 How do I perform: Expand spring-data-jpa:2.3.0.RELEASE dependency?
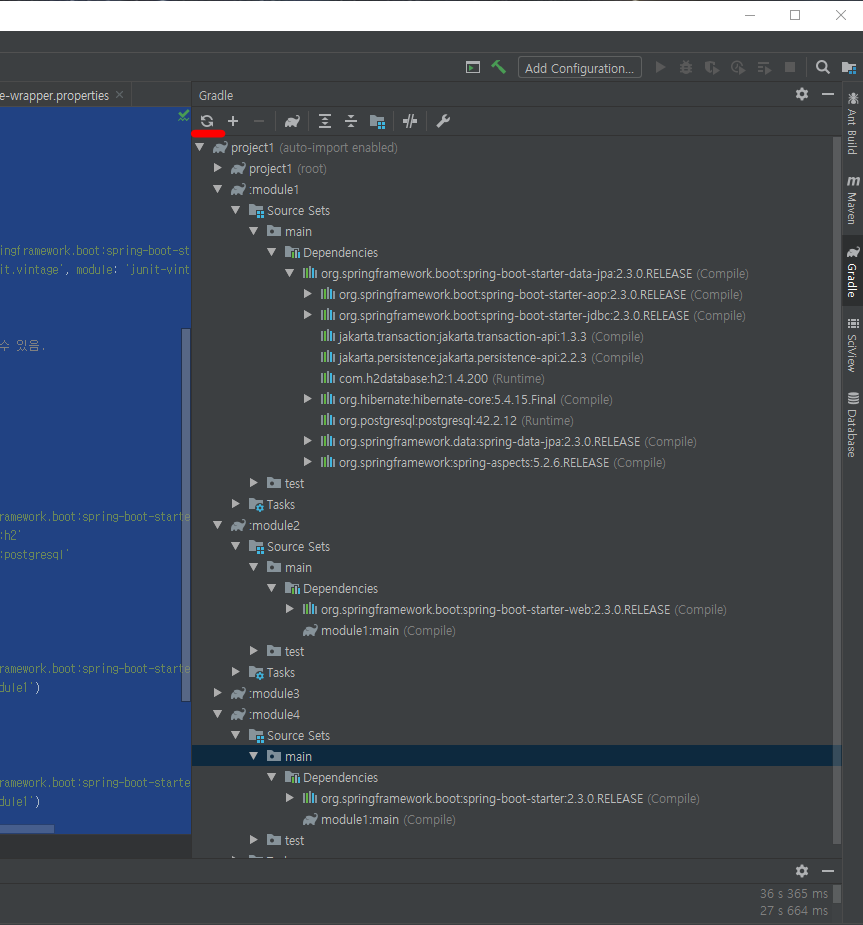[307, 441]
